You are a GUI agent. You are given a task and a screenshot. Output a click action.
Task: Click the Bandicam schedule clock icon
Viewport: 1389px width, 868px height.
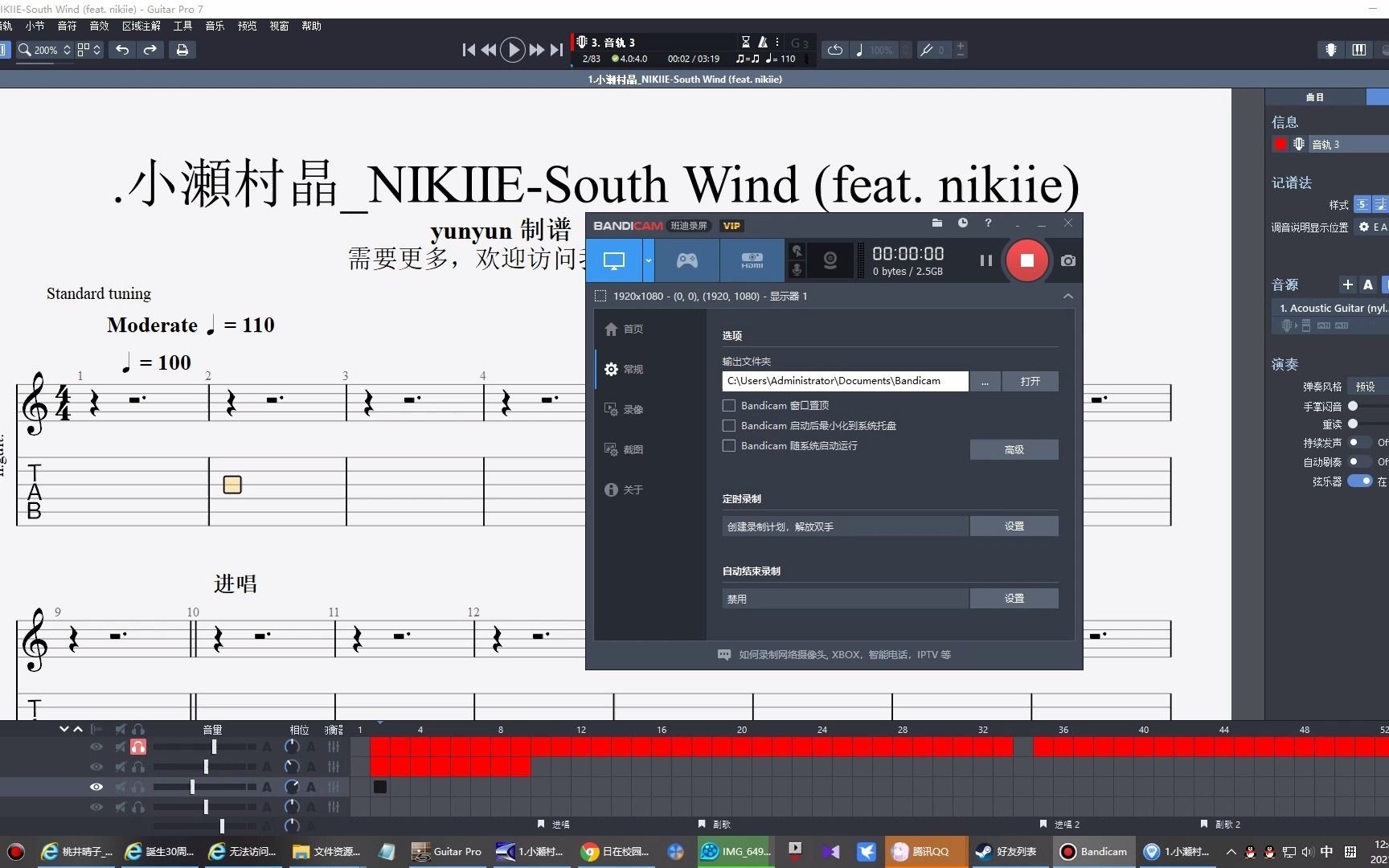point(962,223)
